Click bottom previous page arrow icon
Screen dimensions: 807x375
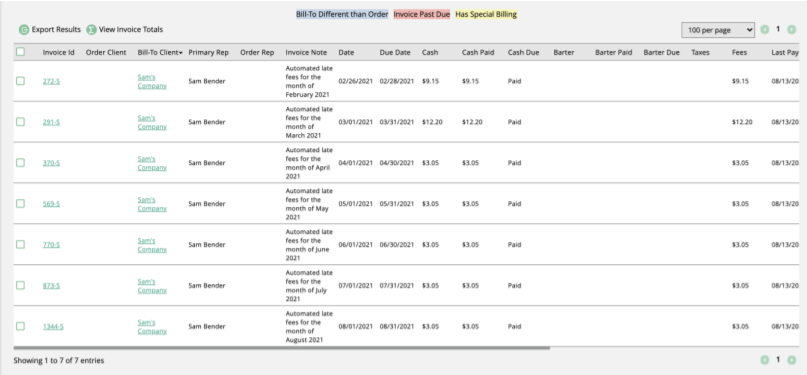[x=765, y=361]
